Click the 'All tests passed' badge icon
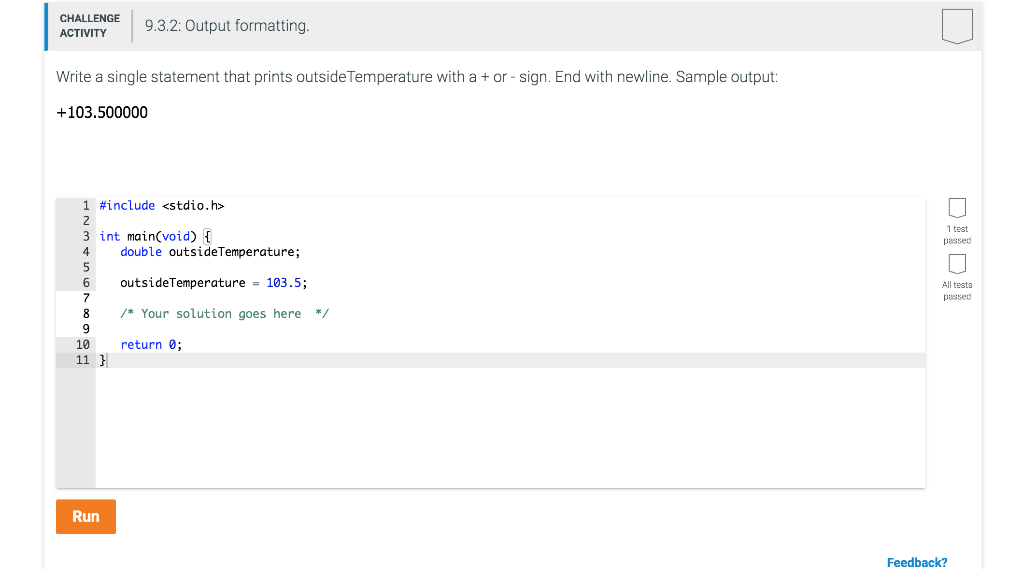 pos(957,264)
